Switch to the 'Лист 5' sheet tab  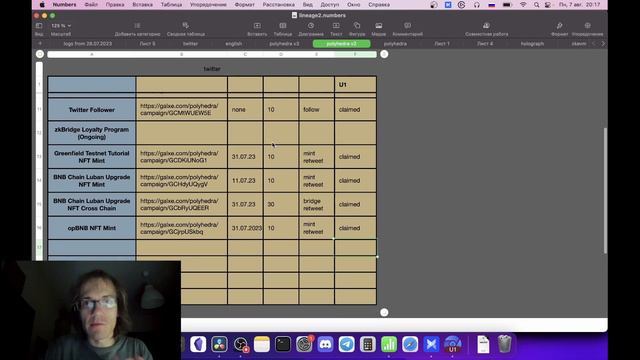click(147, 44)
